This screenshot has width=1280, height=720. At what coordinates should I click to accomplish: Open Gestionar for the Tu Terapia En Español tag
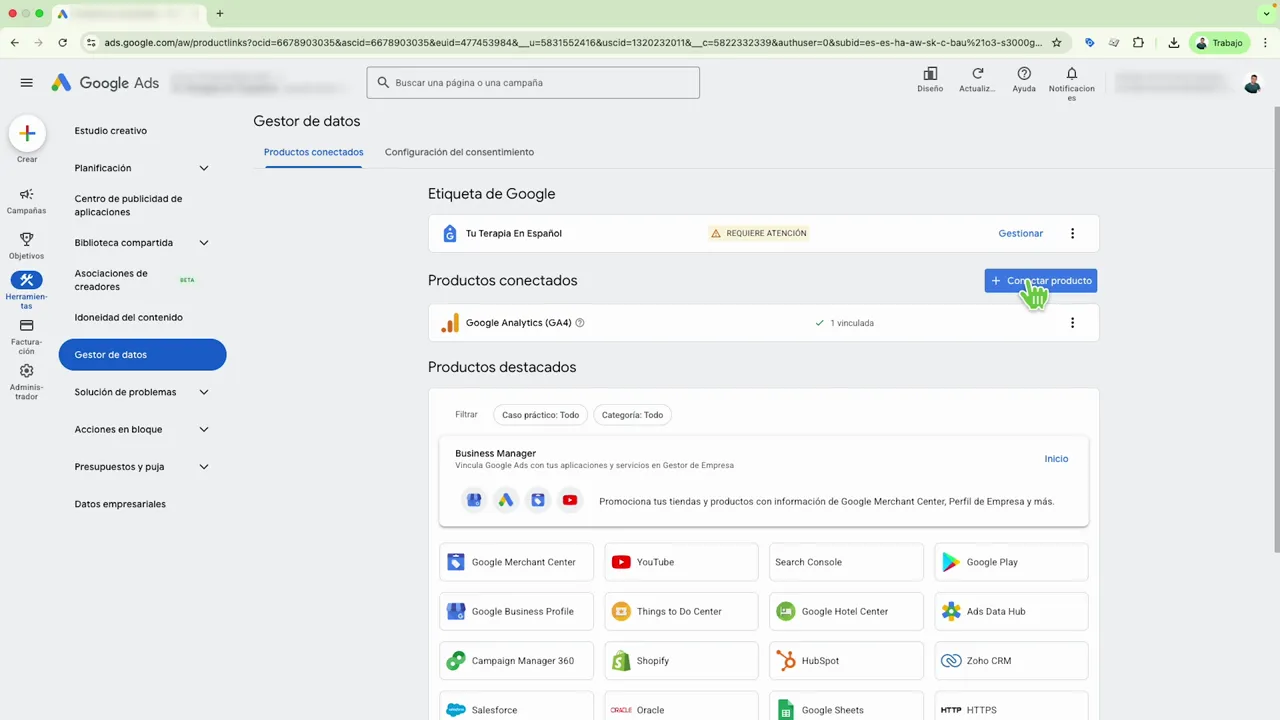[1020, 233]
